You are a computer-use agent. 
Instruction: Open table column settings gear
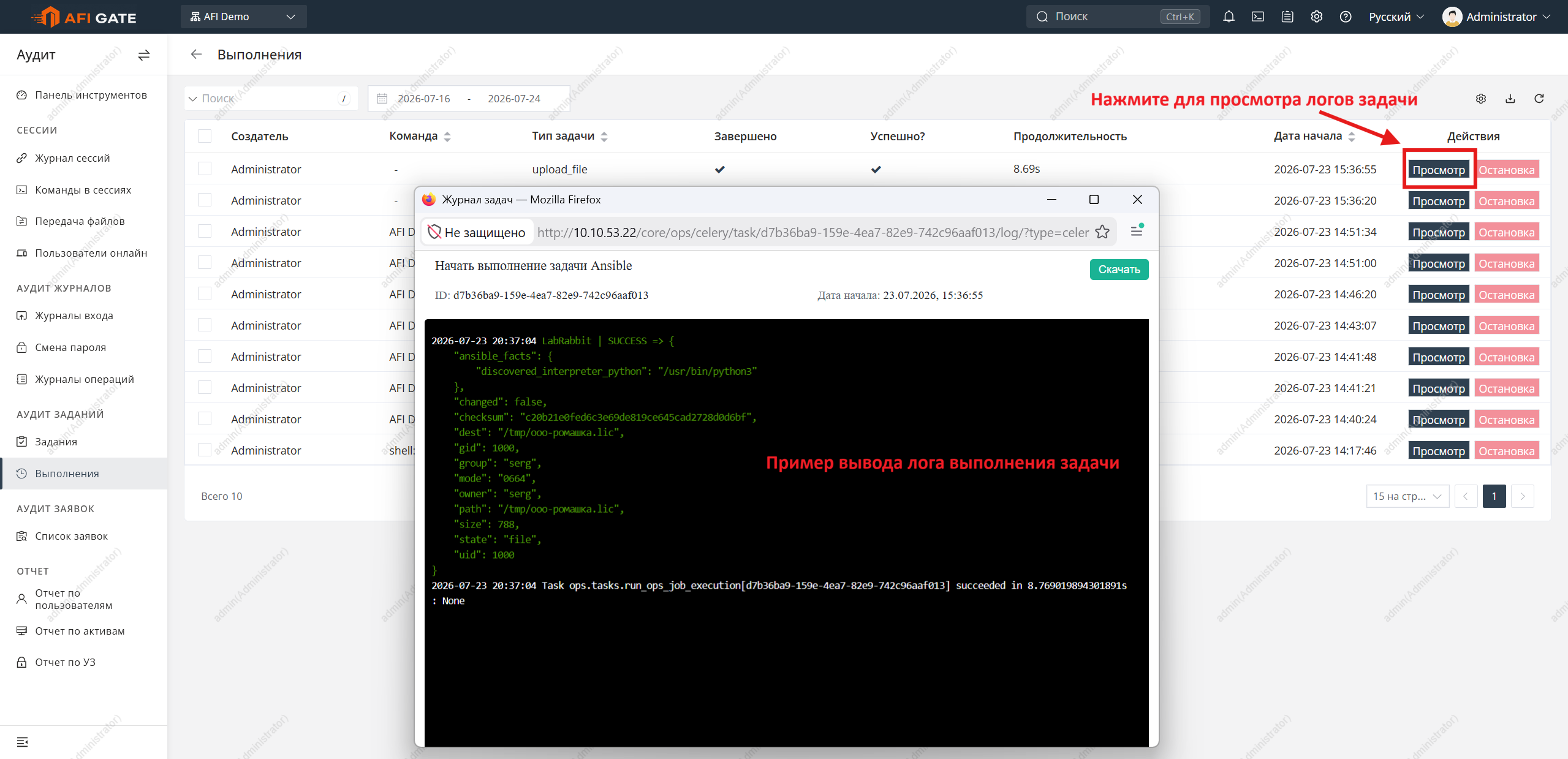1481,99
